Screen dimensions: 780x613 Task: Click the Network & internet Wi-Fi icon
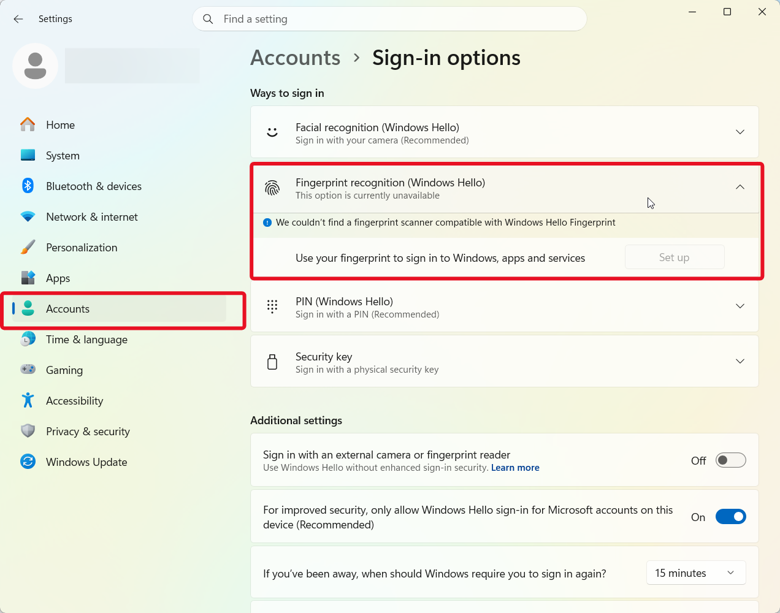pos(28,216)
